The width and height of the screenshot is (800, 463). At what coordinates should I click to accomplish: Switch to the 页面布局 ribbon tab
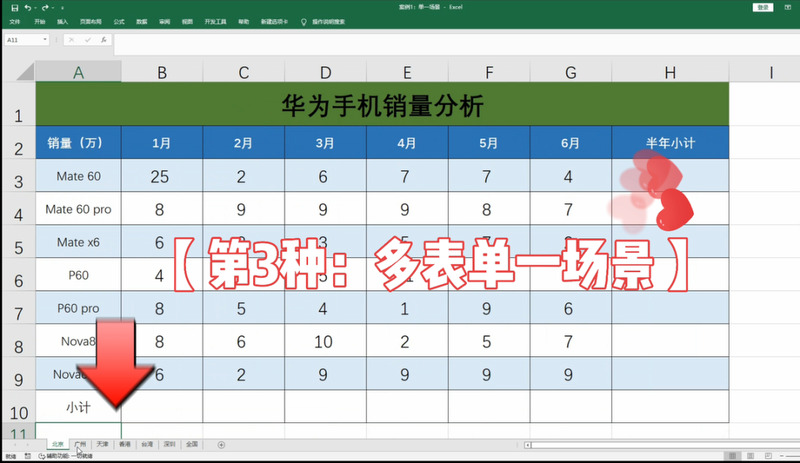(90, 22)
